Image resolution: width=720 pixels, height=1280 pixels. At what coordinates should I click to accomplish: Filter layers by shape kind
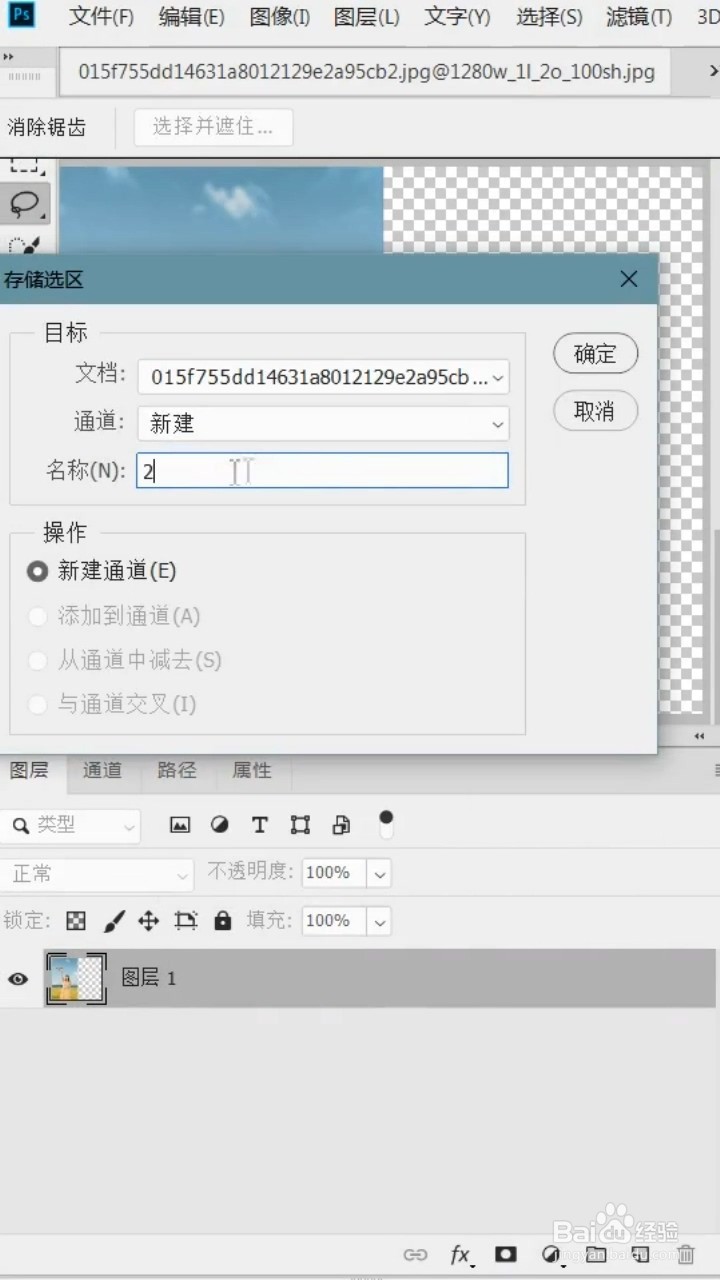300,825
